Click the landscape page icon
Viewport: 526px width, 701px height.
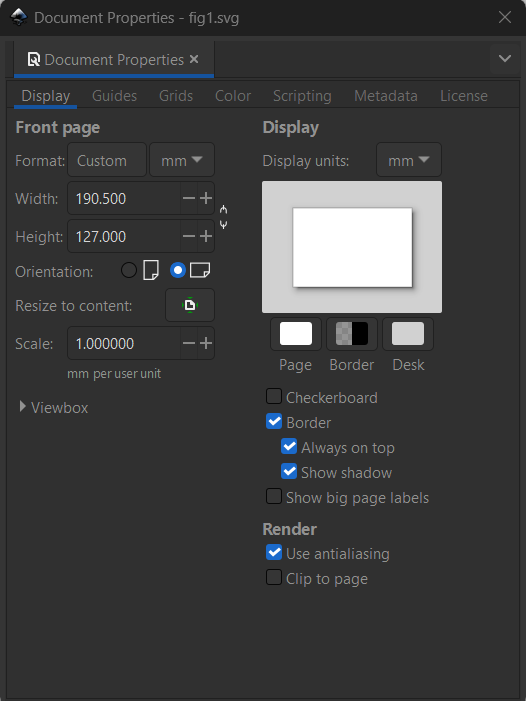(x=200, y=270)
